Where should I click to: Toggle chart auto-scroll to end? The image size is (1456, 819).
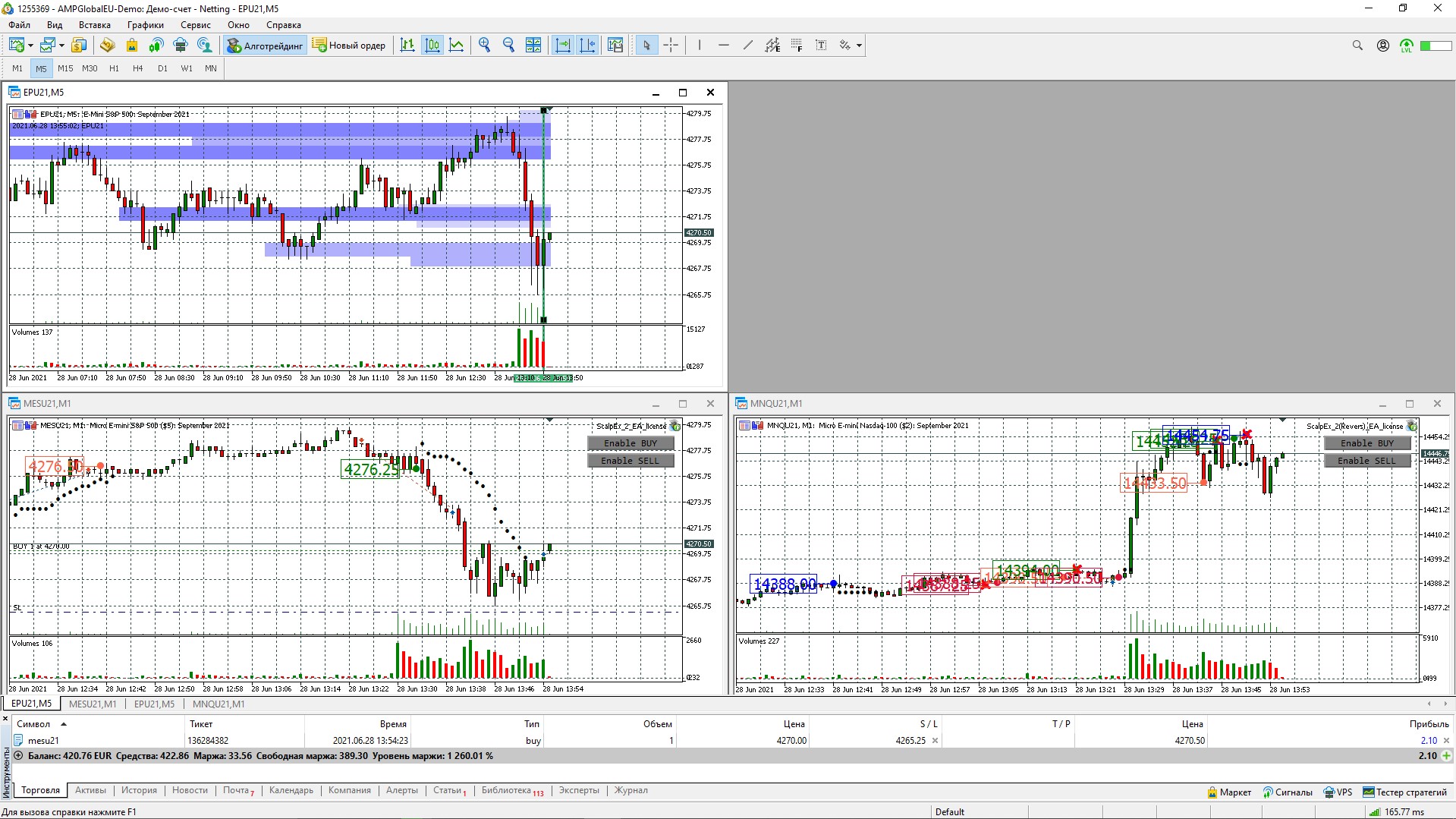563,46
